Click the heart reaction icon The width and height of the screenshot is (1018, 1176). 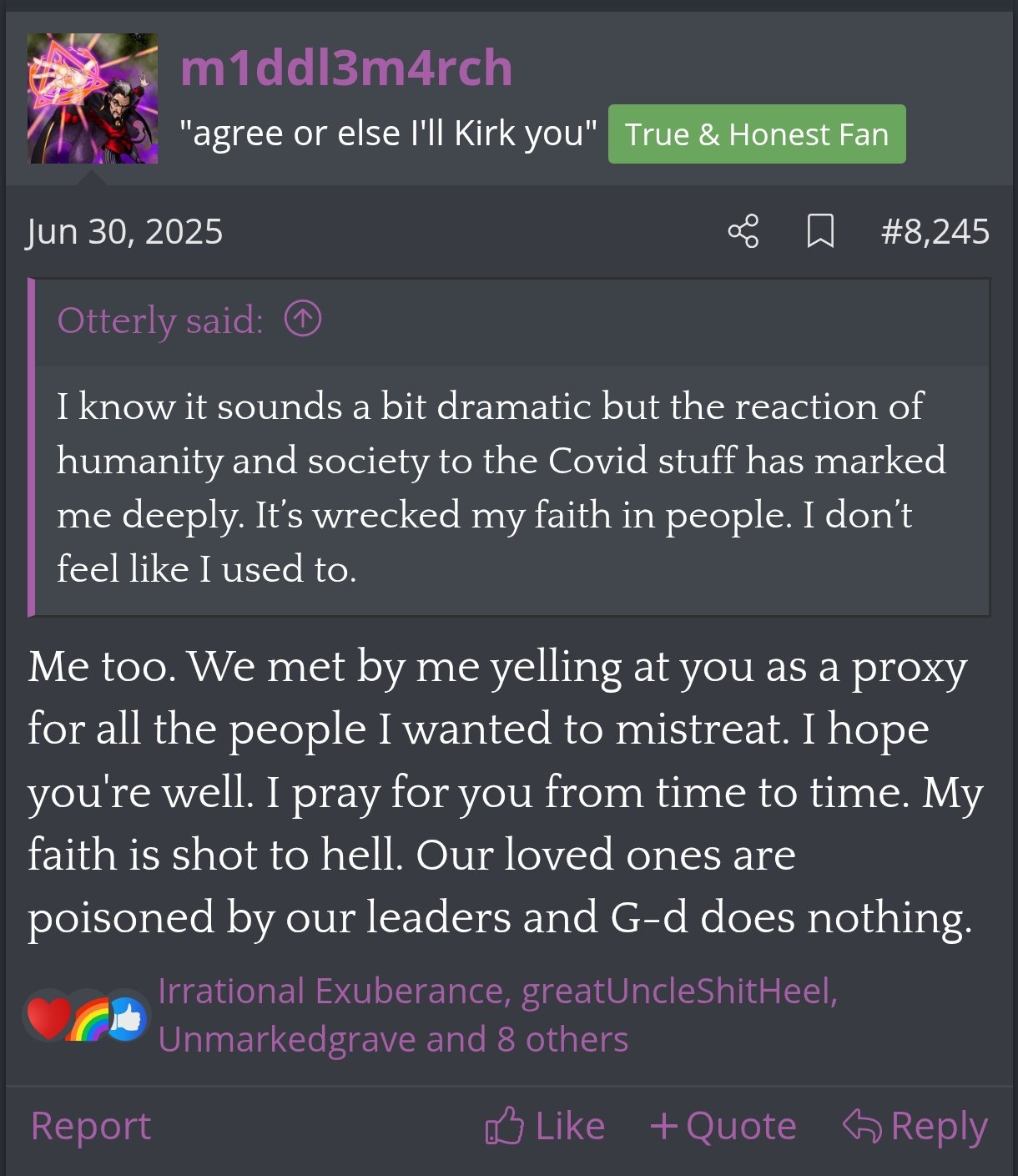pyautogui.click(x=47, y=1017)
